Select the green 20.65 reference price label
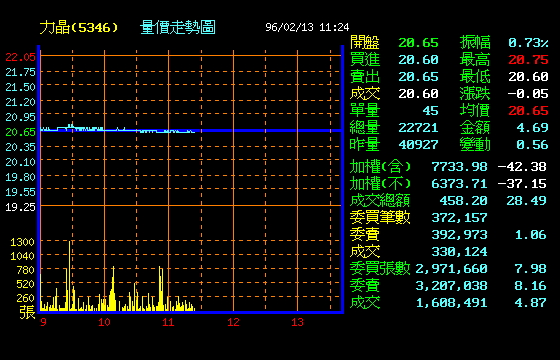This screenshot has height=360, width=560. point(21,132)
